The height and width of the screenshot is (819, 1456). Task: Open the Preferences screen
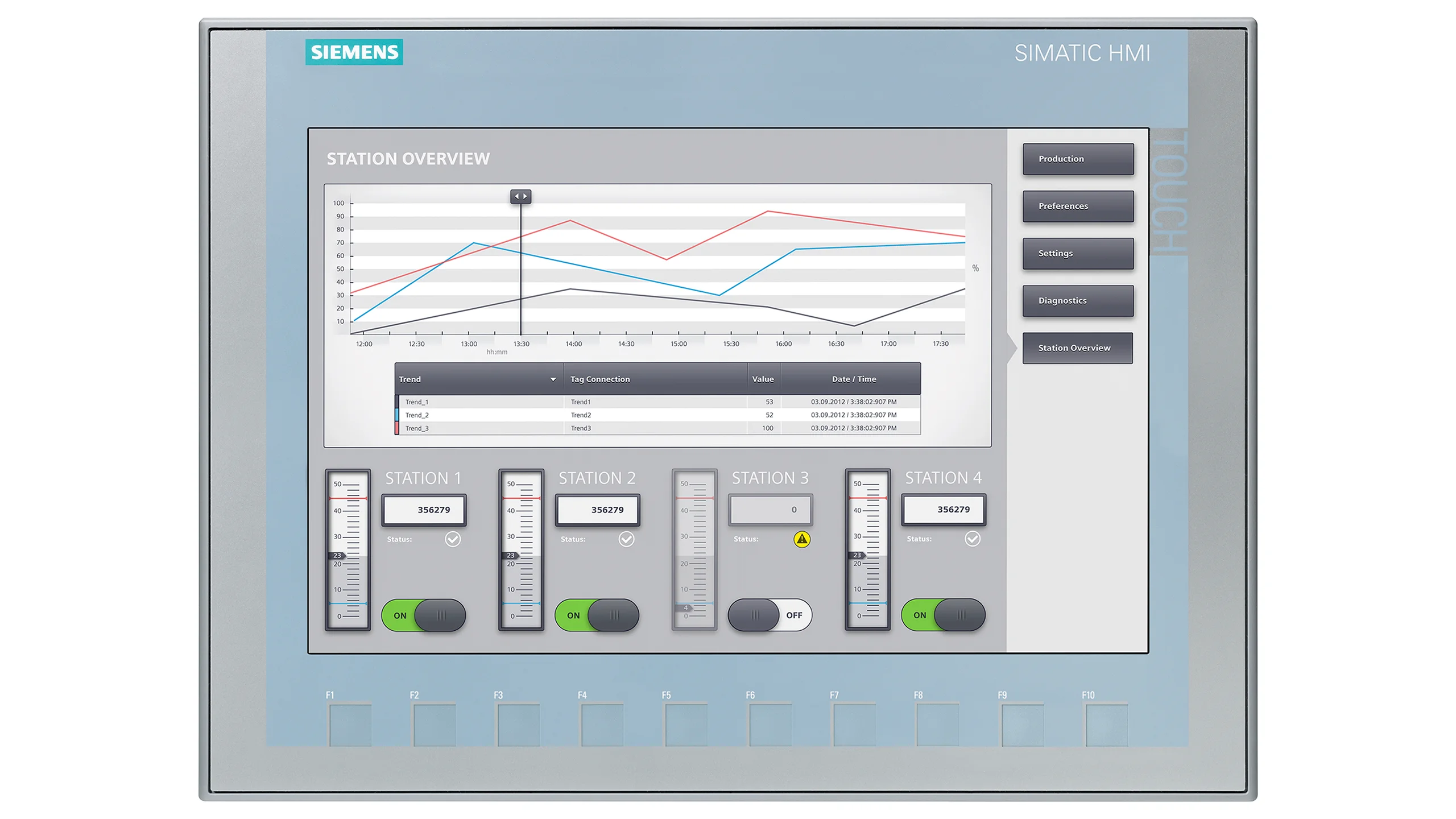tap(1078, 206)
